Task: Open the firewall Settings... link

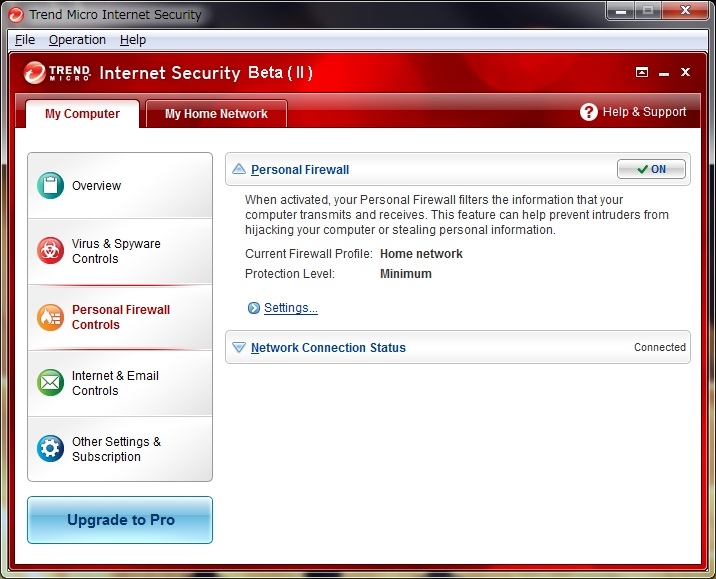Action: click(x=291, y=308)
